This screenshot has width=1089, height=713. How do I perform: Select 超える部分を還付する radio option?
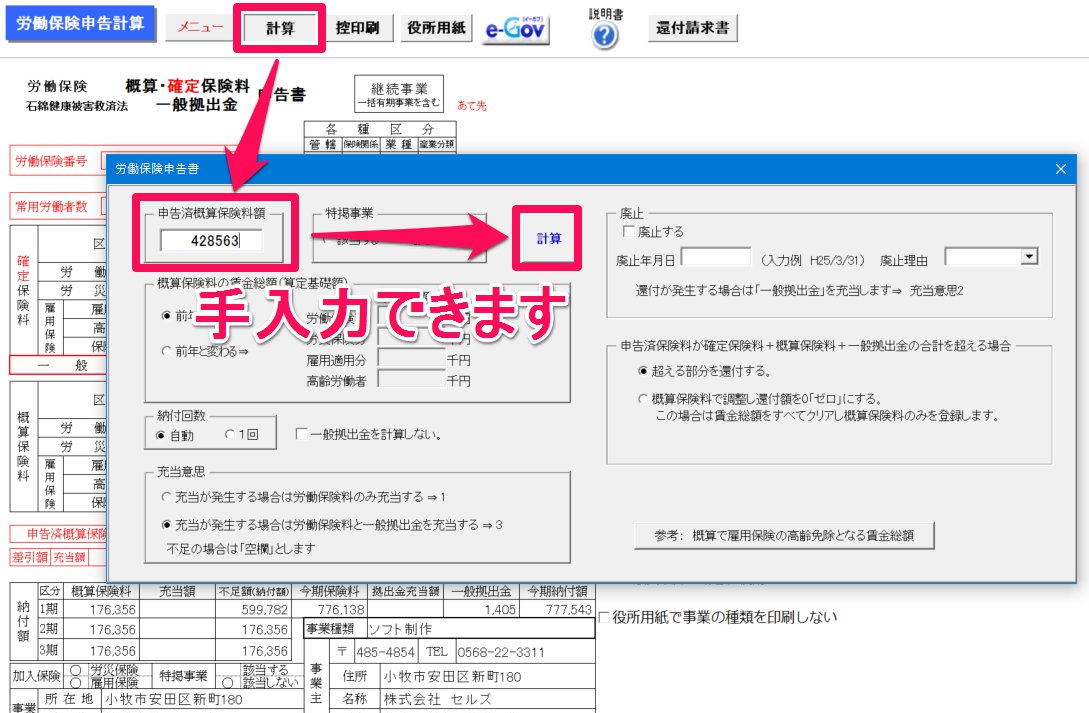point(643,370)
